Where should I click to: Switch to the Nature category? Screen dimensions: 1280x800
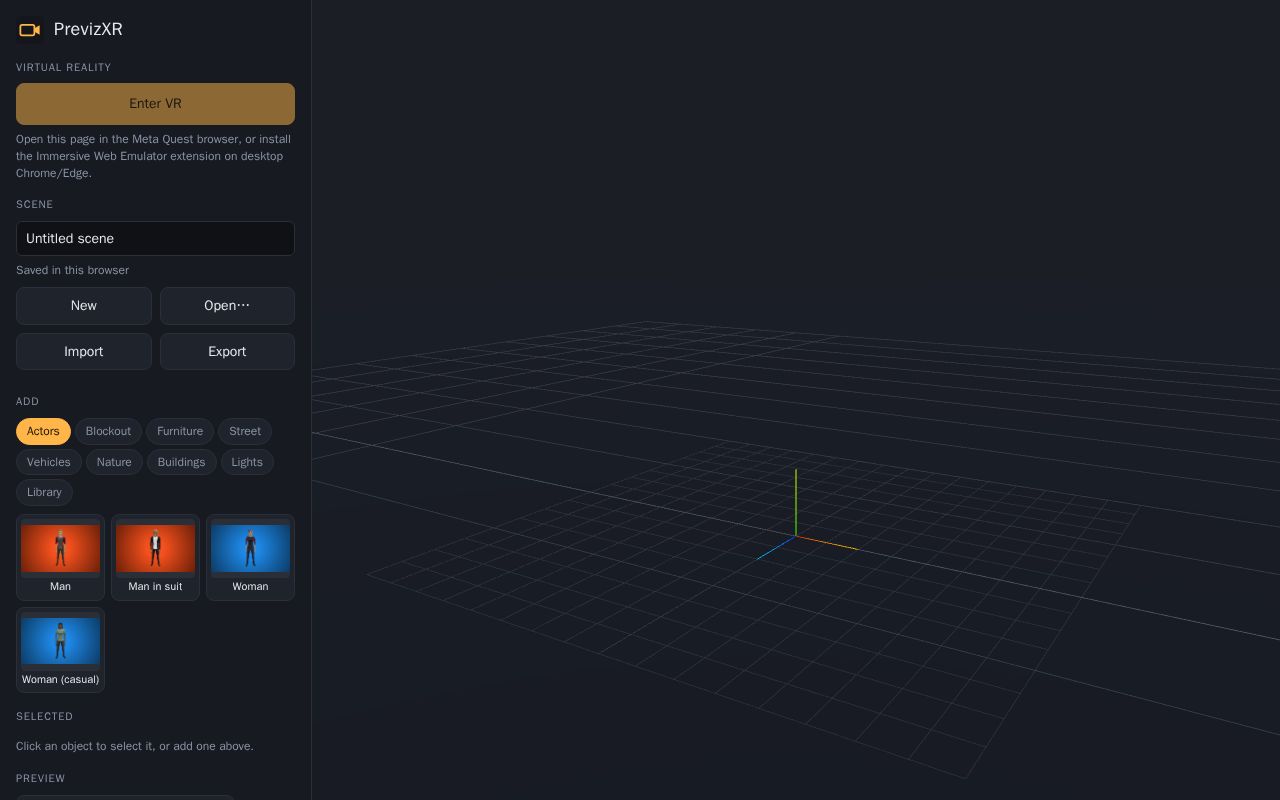coord(114,462)
